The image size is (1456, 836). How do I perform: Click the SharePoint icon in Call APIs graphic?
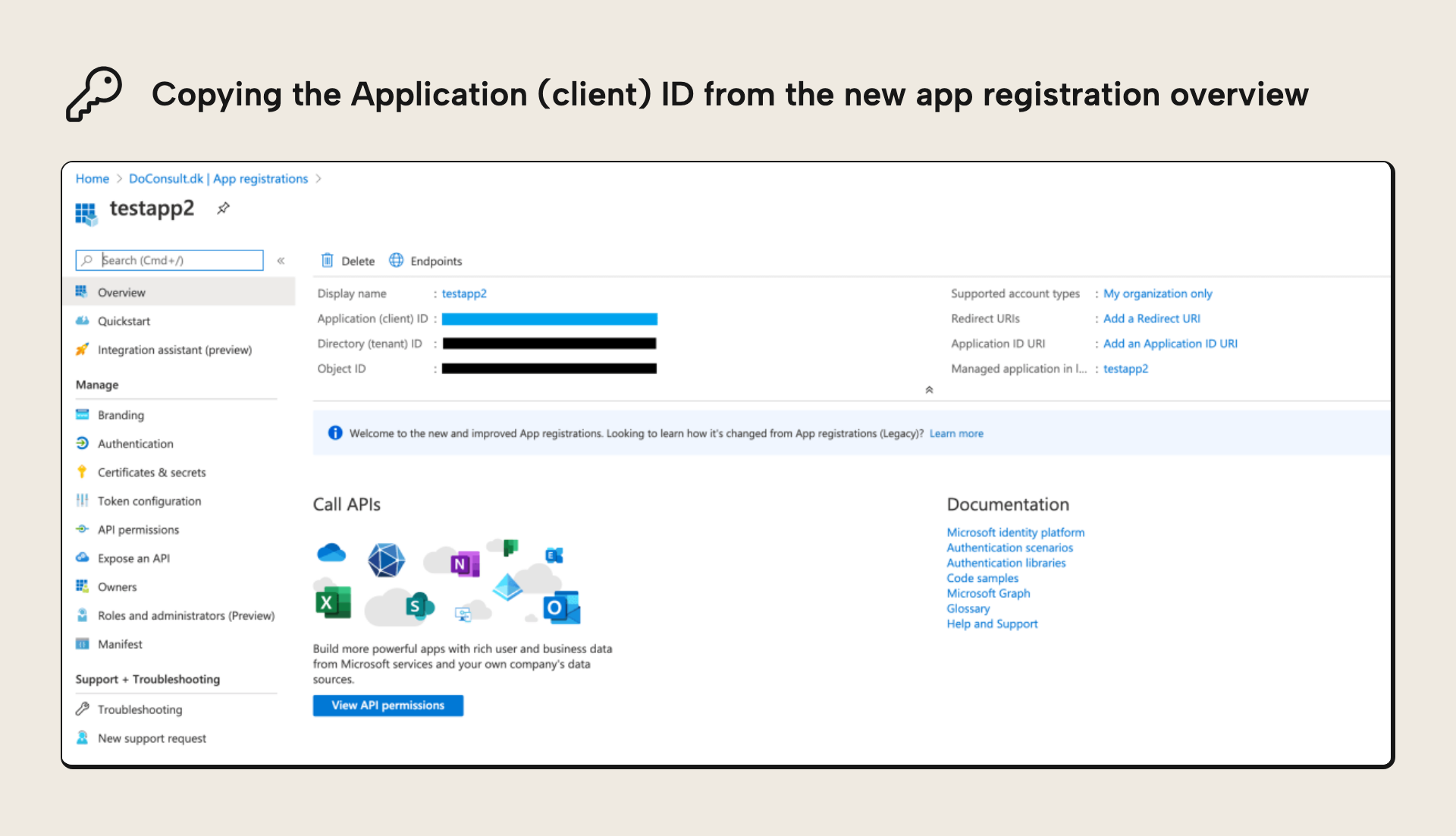pyautogui.click(x=419, y=605)
